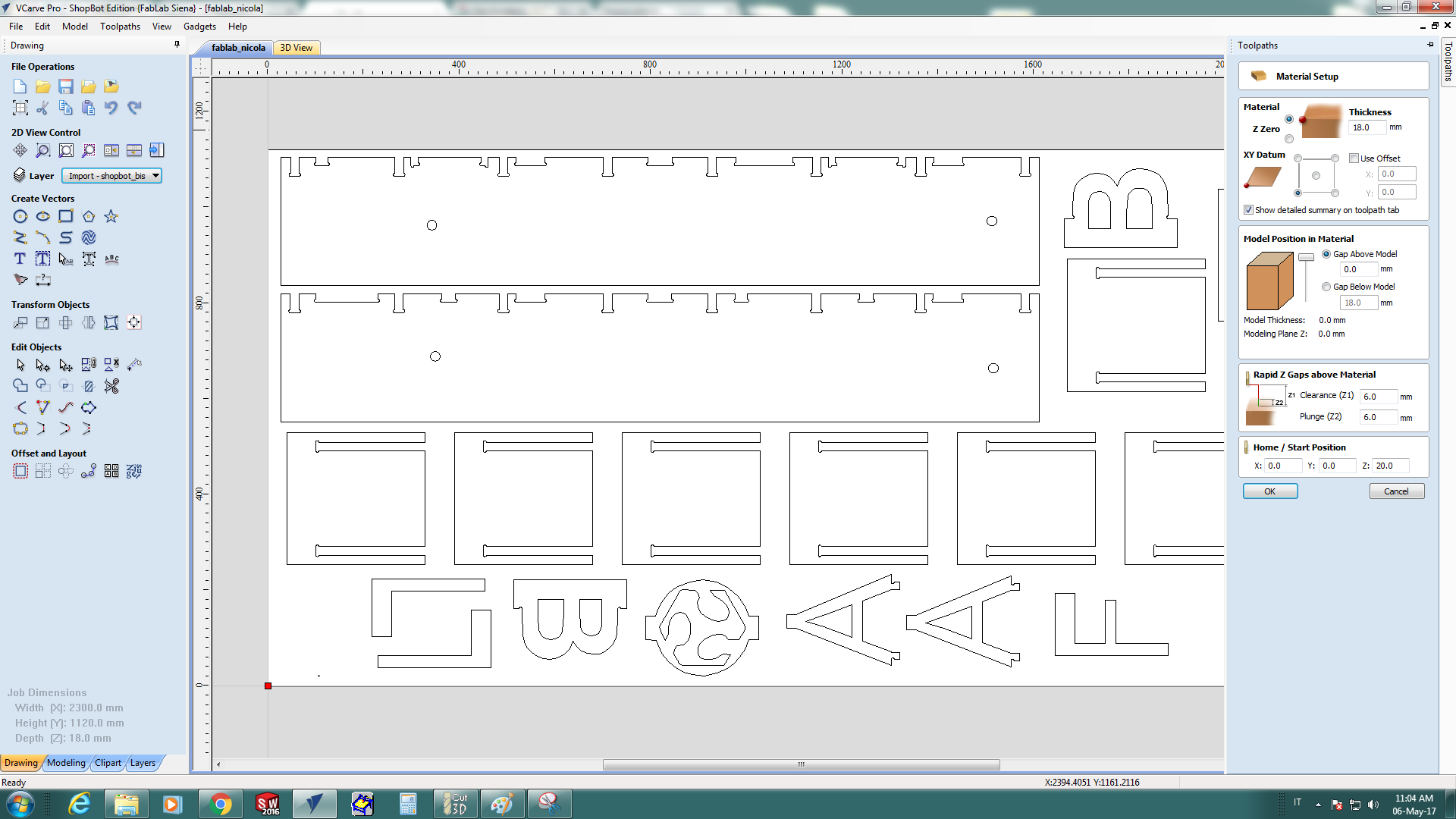
Task: Click the model position slider handle
Action: pos(1306,258)
